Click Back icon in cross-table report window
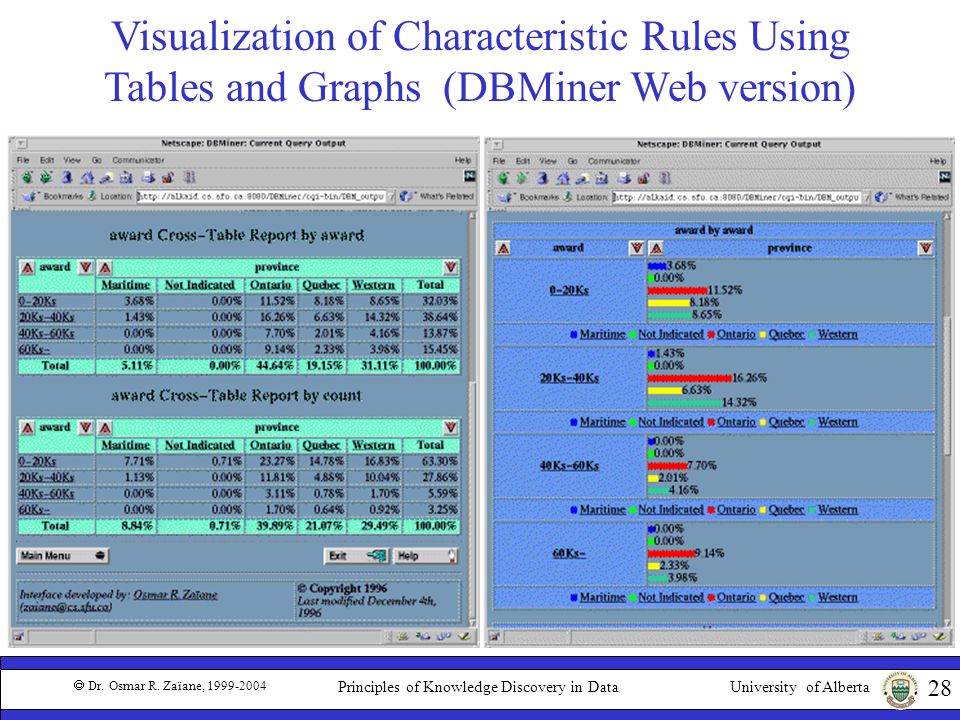 pyautogui.click(x=27, y=178)
